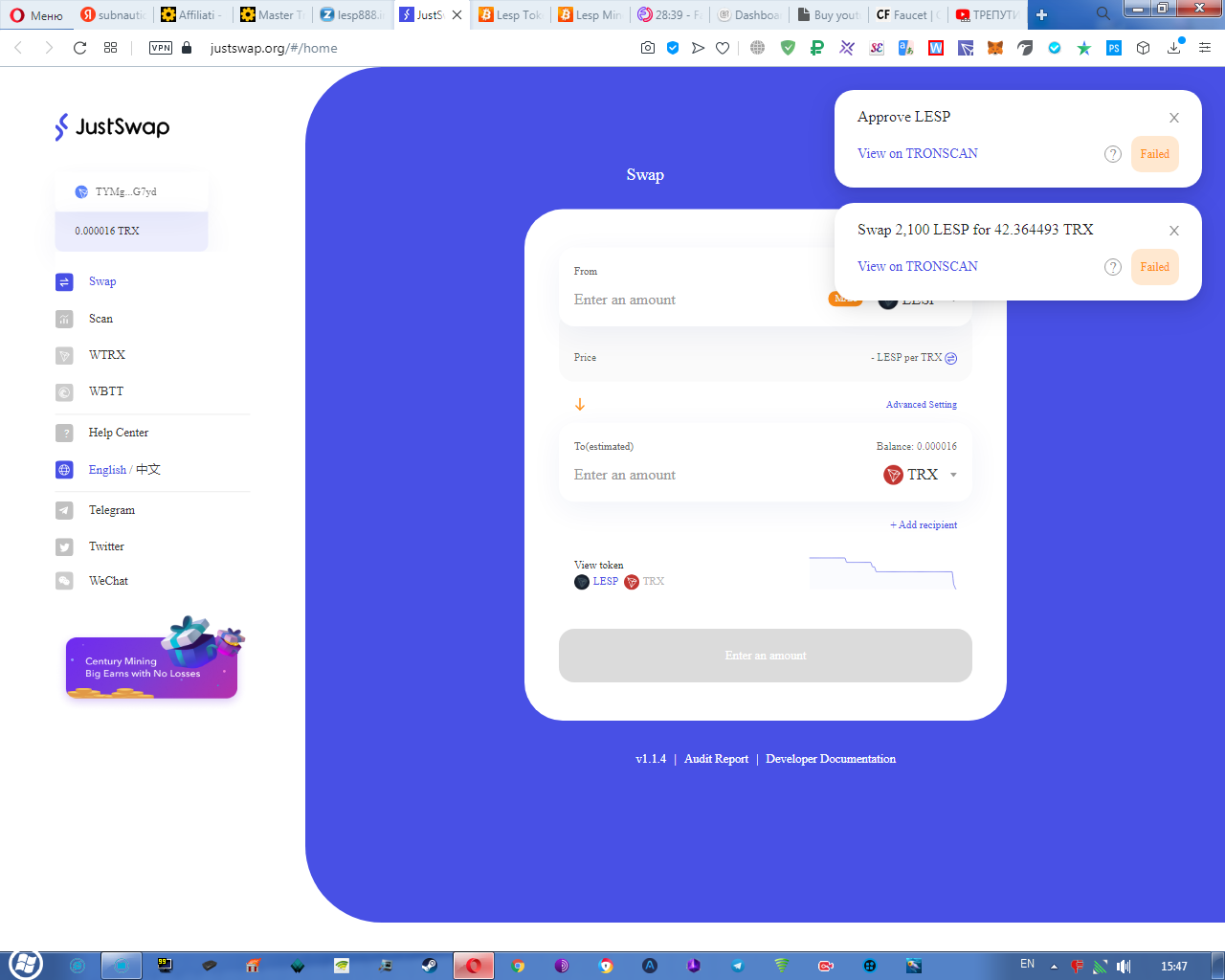The image size is (1225, 980).
Task: Click the WeChat sidebar icon
Action: pyautogui.click(x=64, y=581)
